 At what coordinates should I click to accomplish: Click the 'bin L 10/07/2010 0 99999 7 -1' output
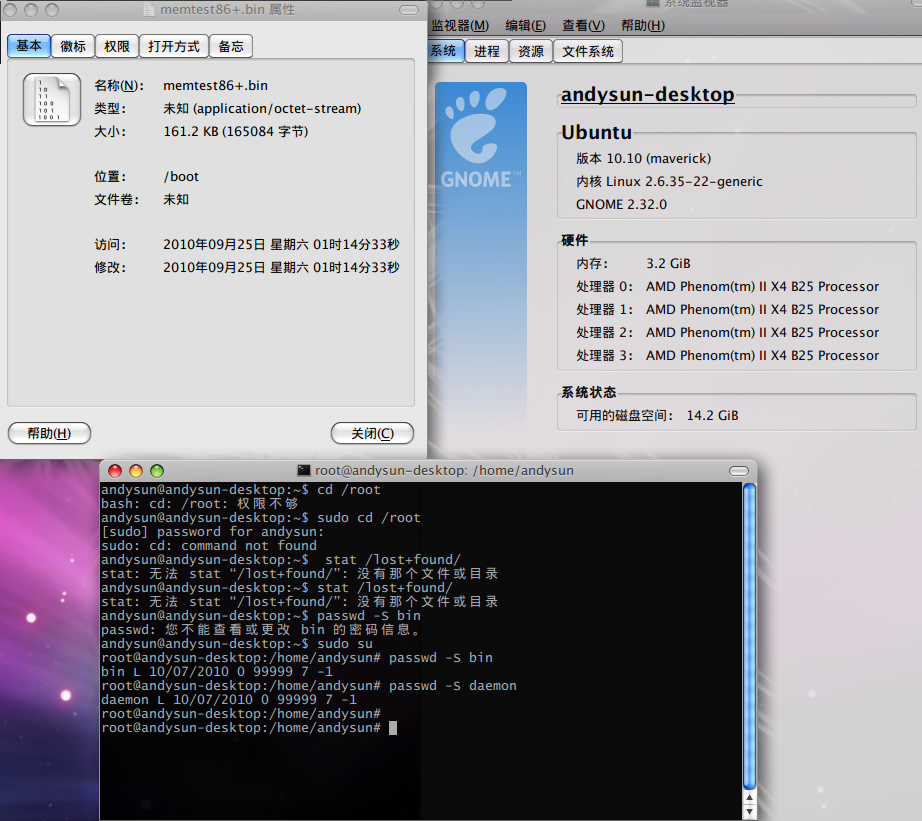point(217,672)
